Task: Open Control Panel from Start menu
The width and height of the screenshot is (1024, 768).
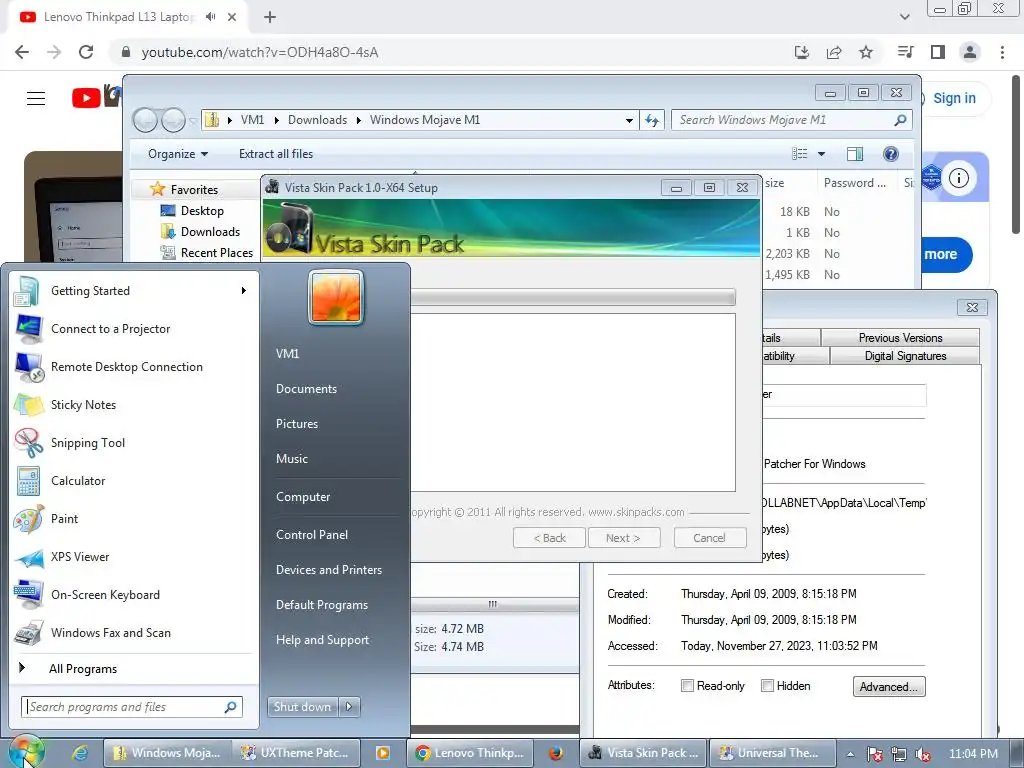Action: point(312,535)
